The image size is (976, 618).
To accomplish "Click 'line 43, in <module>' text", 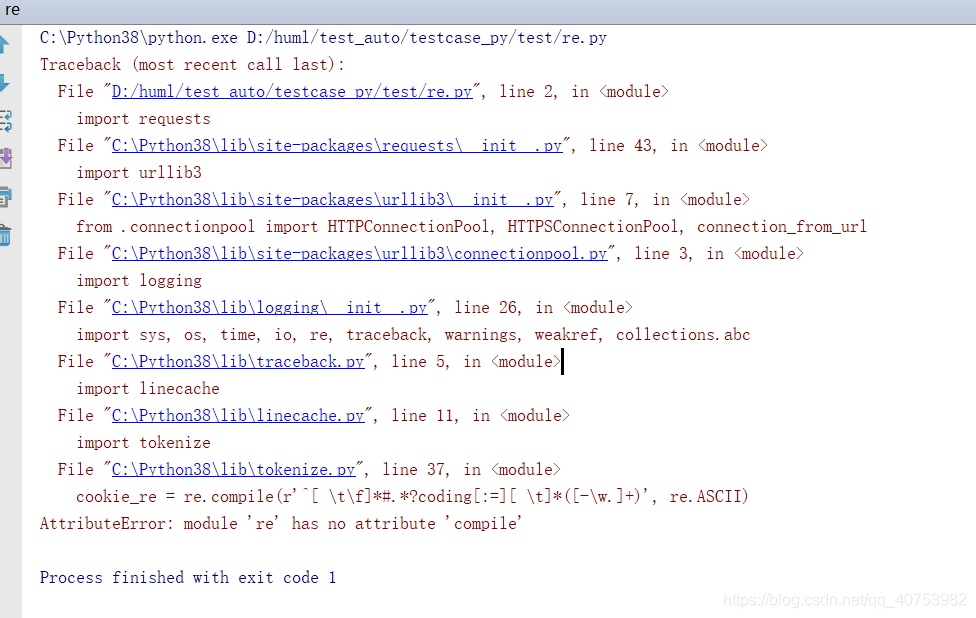I will tap(678, 146).
